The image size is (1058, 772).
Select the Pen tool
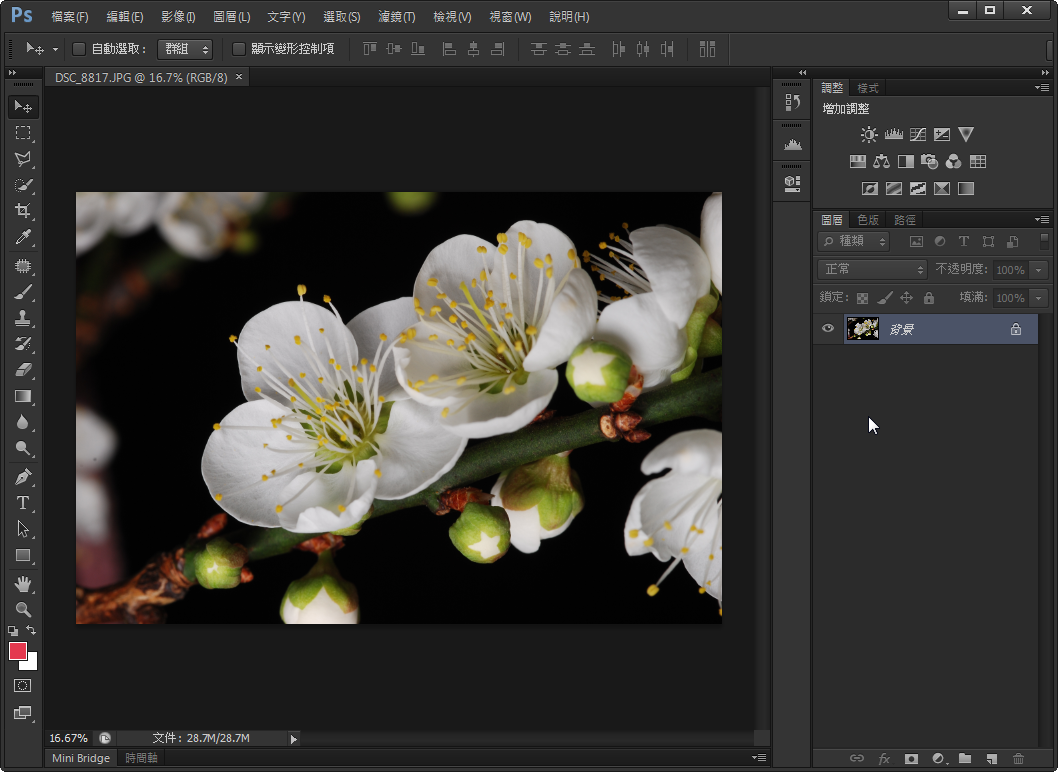point(23,477)
